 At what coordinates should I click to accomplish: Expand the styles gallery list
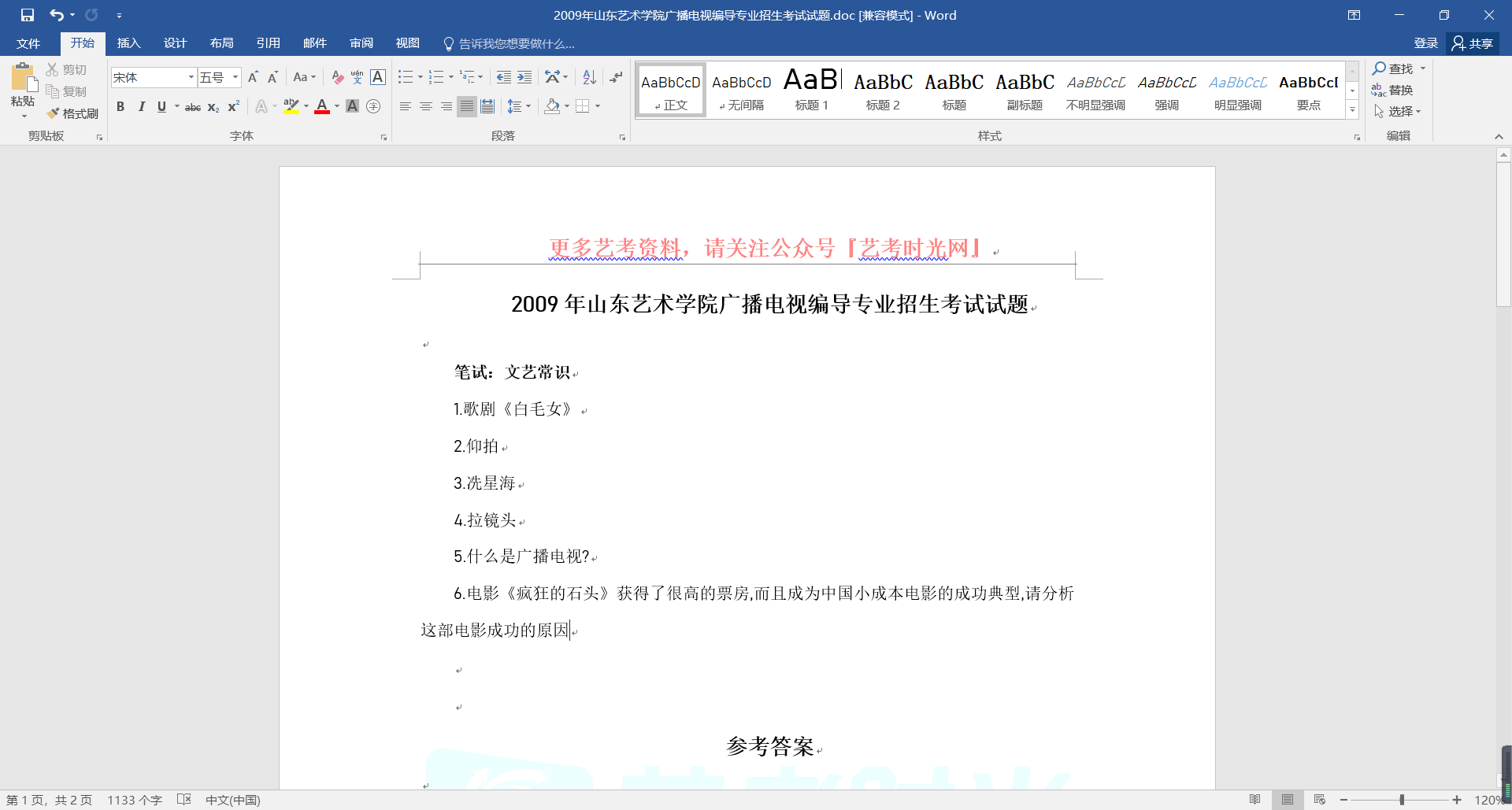[x=1352, y=111]
